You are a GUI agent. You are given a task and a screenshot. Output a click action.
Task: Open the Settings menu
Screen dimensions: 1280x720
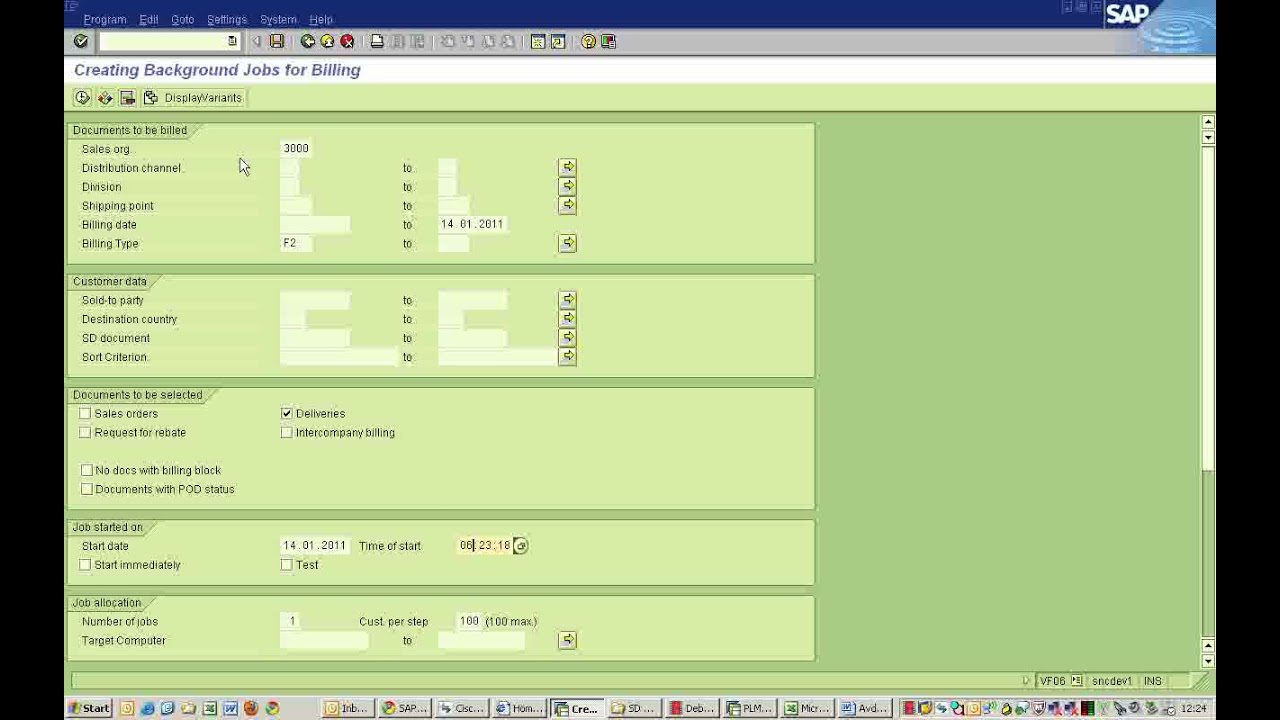pos(227,19)
